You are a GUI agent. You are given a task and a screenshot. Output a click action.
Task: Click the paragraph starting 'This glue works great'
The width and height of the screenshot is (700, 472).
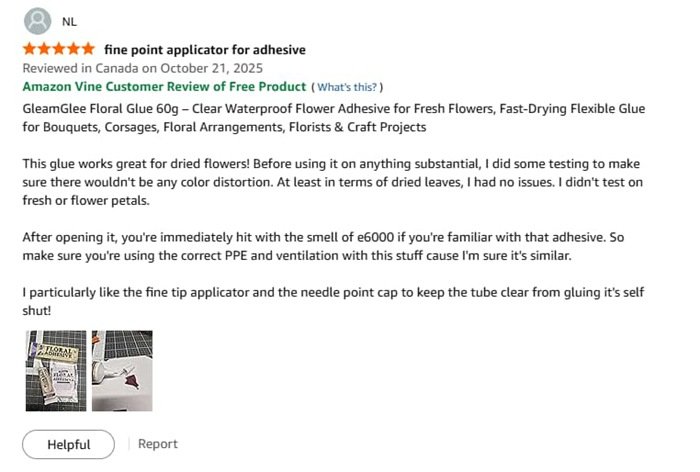pyautogui.click(x=330, y=181)
